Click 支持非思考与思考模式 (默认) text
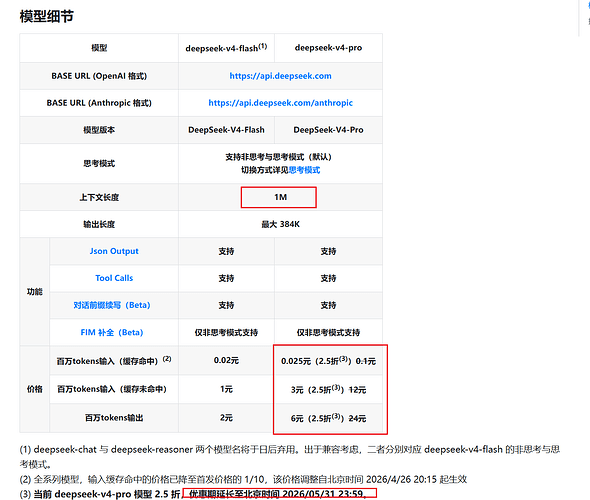The height and width of the screenshot is (500, 590). point(278,157)
